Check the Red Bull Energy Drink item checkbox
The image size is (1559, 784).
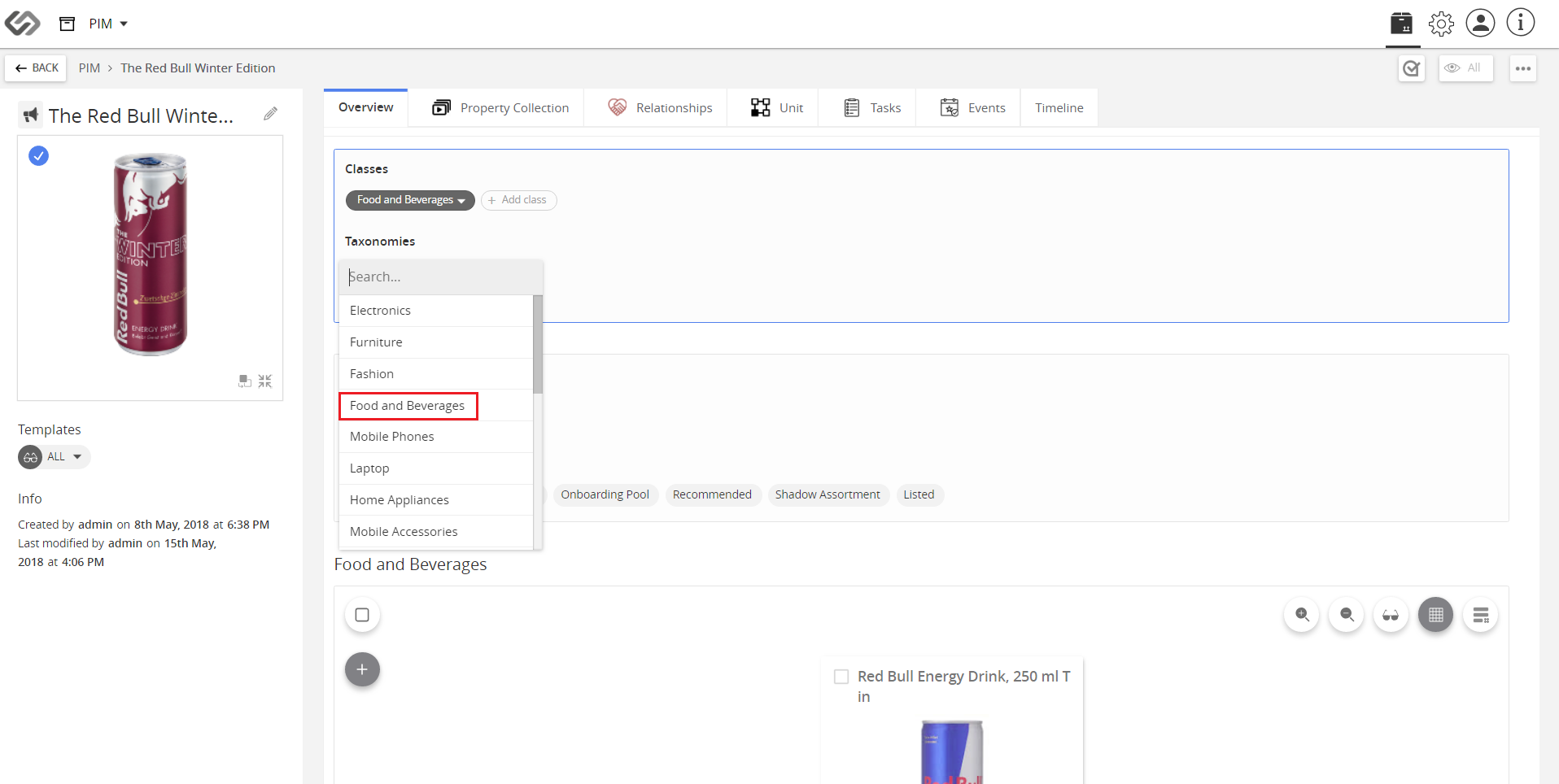841,677
